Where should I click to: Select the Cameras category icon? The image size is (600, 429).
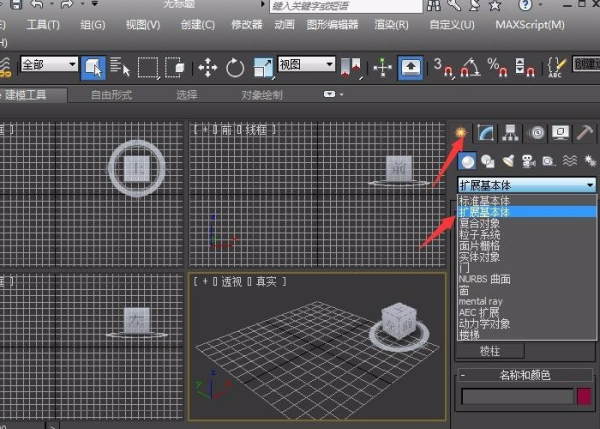click(528, 161)
